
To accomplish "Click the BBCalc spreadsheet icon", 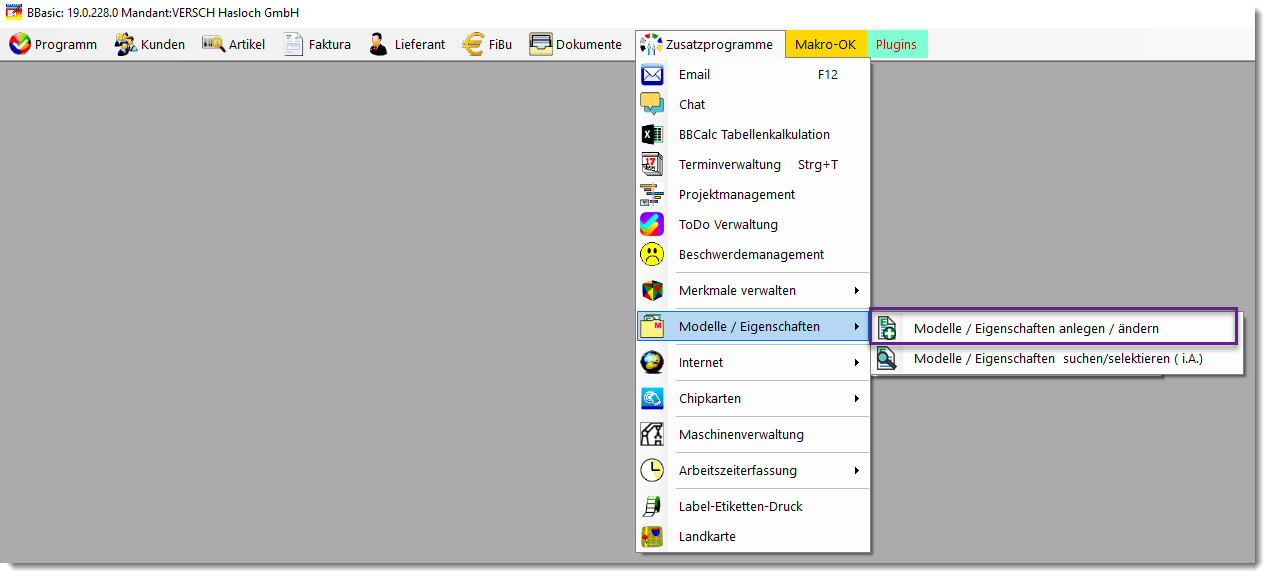I will [x=652, y=134].
